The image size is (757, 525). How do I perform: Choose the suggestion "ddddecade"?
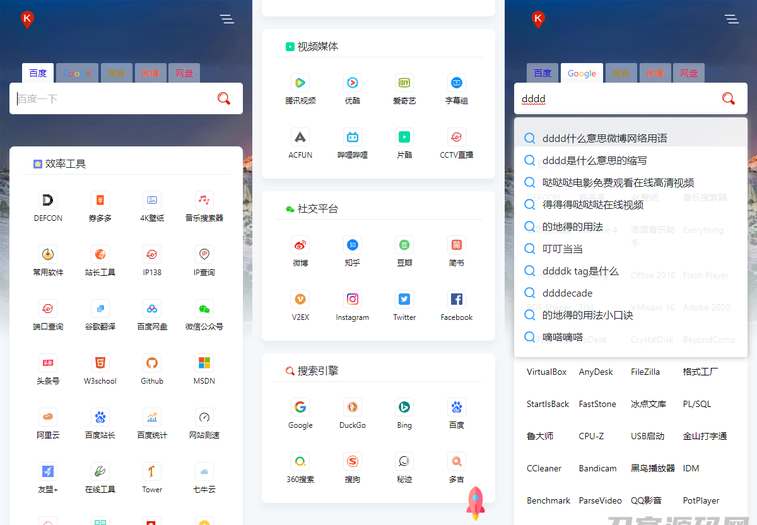567,293
